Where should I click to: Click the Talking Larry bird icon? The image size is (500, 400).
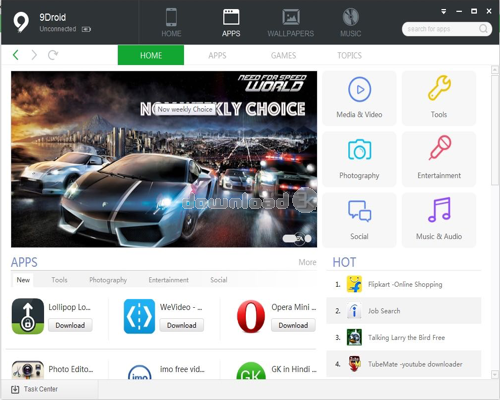354,337
